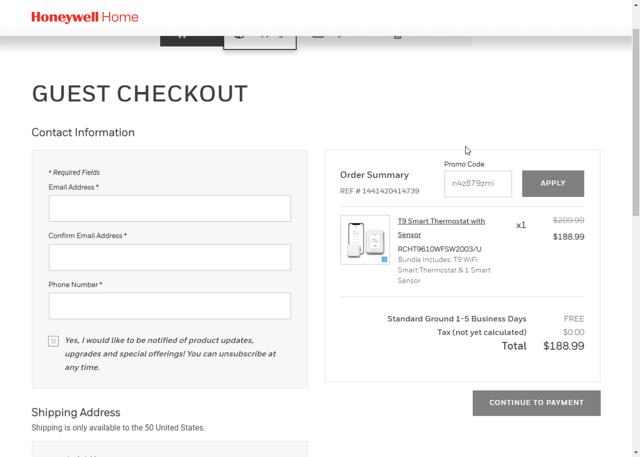The width and height of the screenshot is (640, 457).
Task: Select the order REF # 144142041473 text
Action: click(380, 191)
